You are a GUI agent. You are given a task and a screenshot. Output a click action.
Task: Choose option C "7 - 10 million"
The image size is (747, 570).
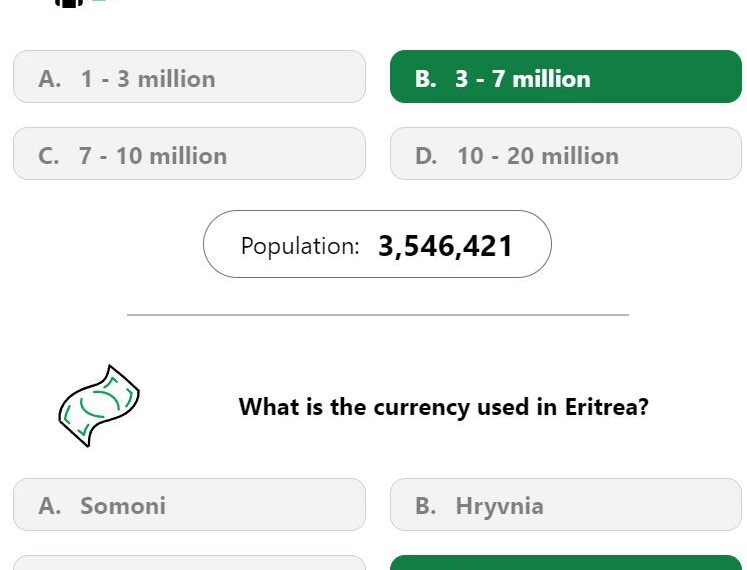pyautogui.click(x=189, y=154)
